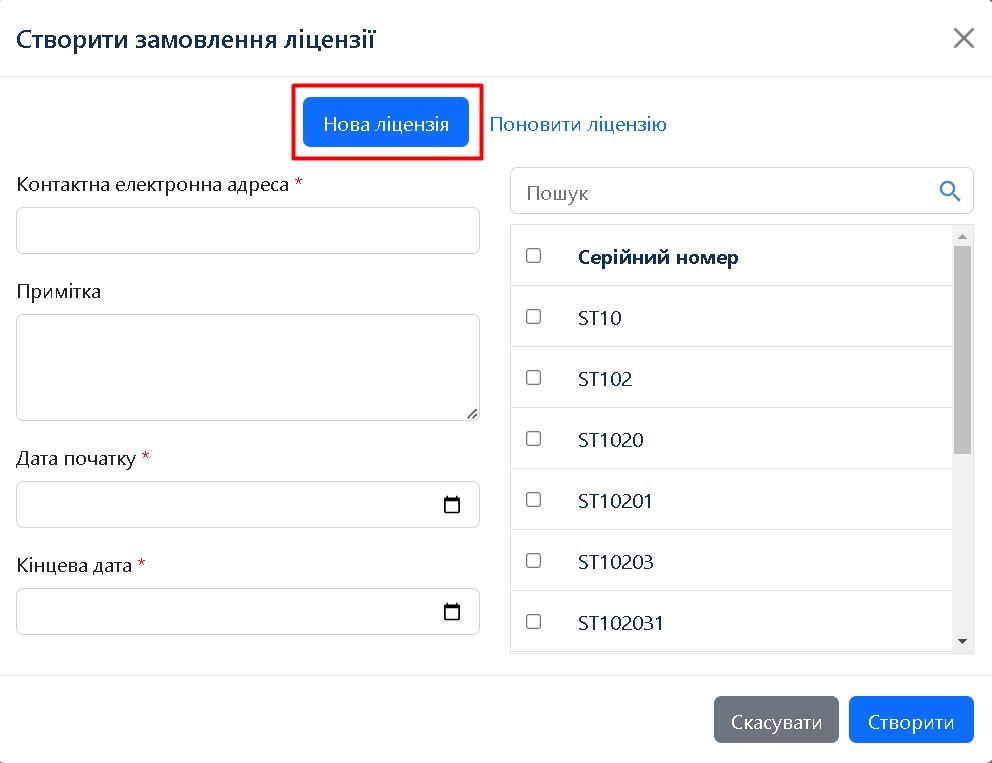This screenshot has width=992, height=763.
Task: Select the ST102 checkbox
Action: (533, 378)
